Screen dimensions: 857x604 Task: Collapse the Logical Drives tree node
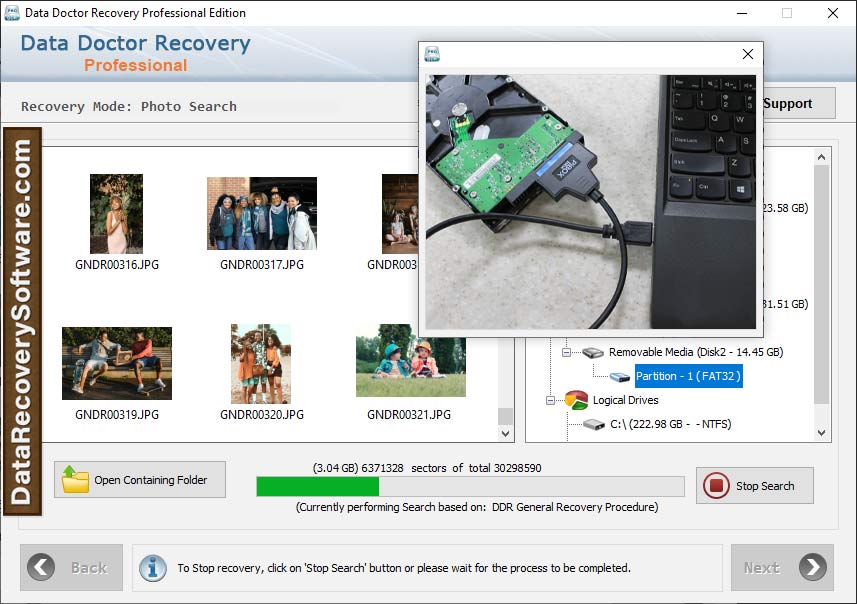coord(550,400)
